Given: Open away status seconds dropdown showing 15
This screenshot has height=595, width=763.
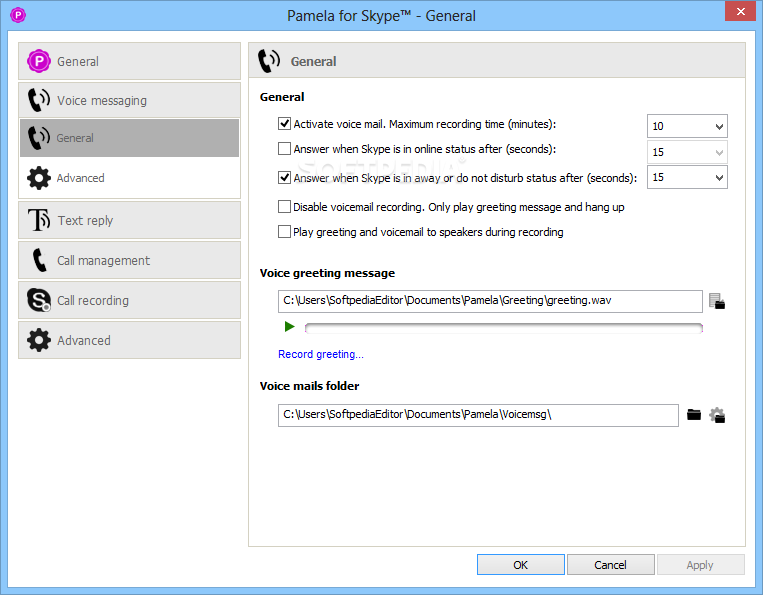Looking at the screenshot, I should click(x=687, y=177).
